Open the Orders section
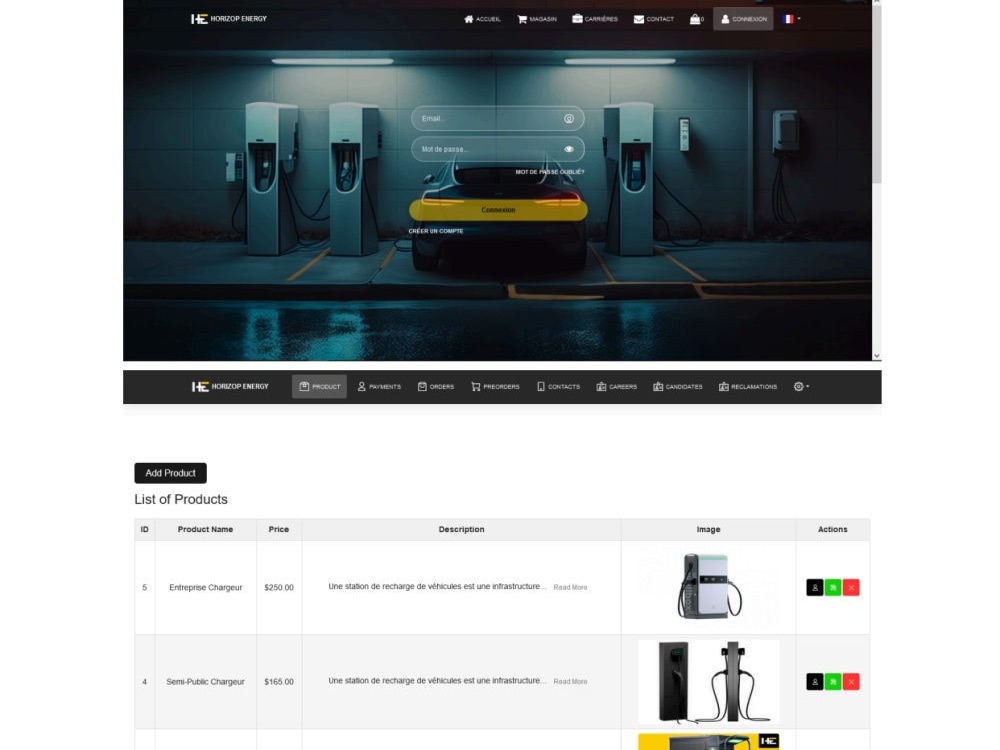Screen dimensions: 1000x750 pyautogui.click(x=436, y=386)
